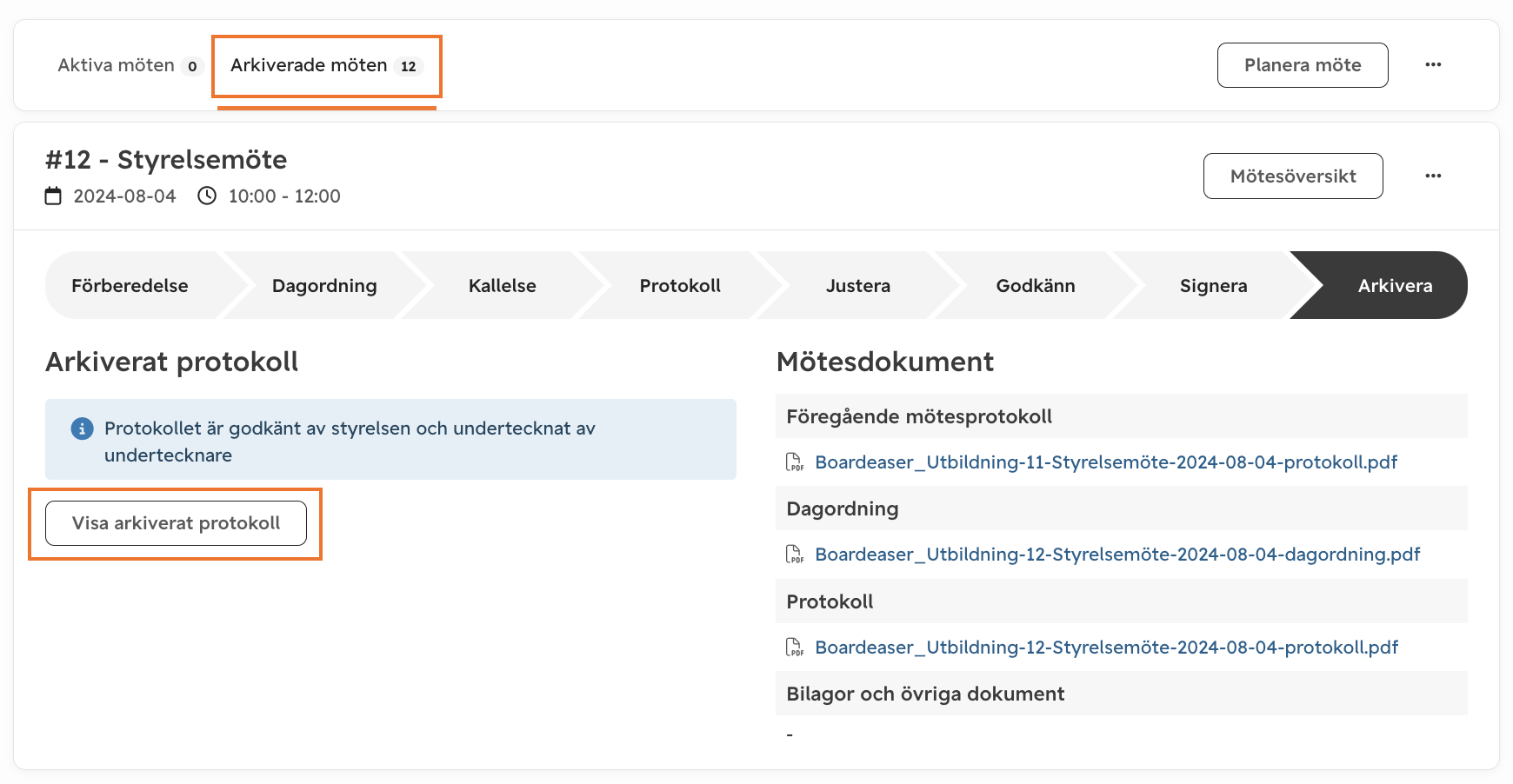This screenshot has width=1513, height=784.
Task: Open Boardeaser_Utbildning-12 dagordning.pdf link
Action: point(1117,554)
